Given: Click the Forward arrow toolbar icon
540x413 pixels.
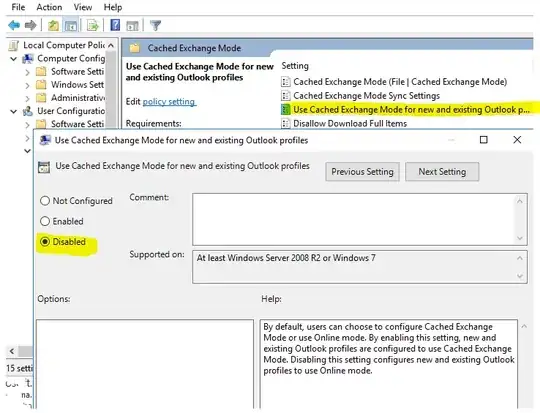Looking at the screenshot, I should tap(31, 25).
